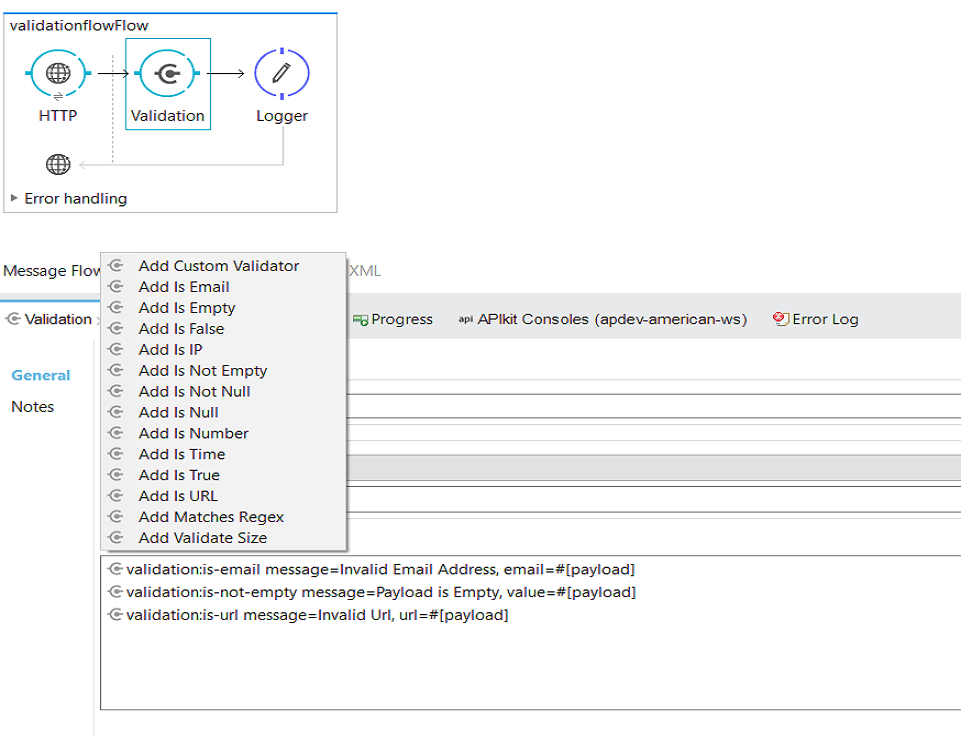Open the Message Flow tab
This screenshot has width=961, height=736.
pos(50,271)
